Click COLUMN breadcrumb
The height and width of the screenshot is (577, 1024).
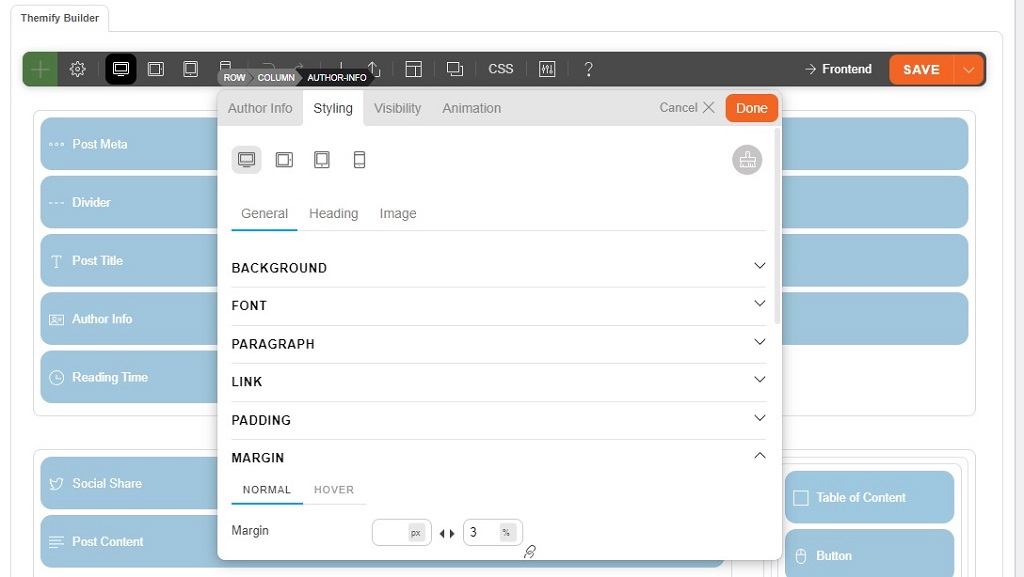[x=276, y=78]
